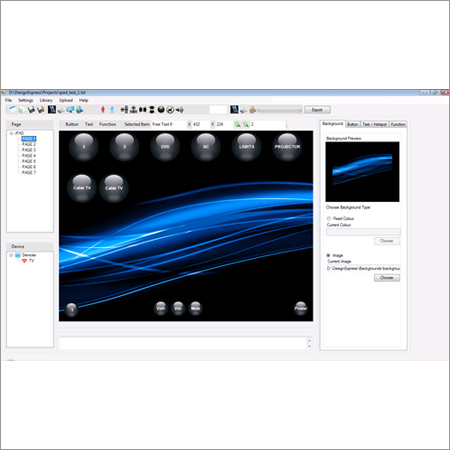Click the red down-arrow toolbar icon
The width and height of the screenshot is (450, 450).
pyautogui.click(x=103, y=109)
